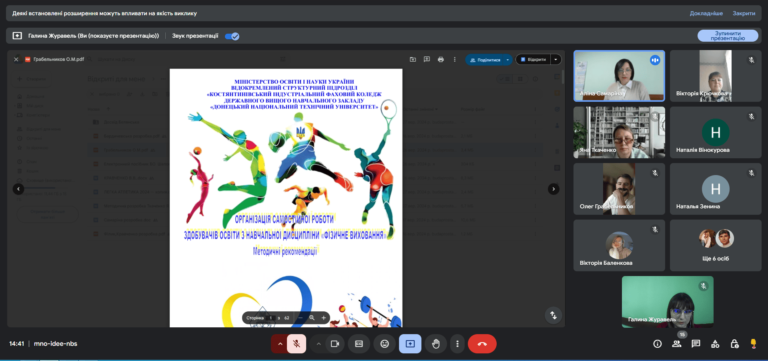Click the presenting screen icon beside Галина Журавель
Image resolution: width=768 pixels, height=361 pixels.
[17, 36]
